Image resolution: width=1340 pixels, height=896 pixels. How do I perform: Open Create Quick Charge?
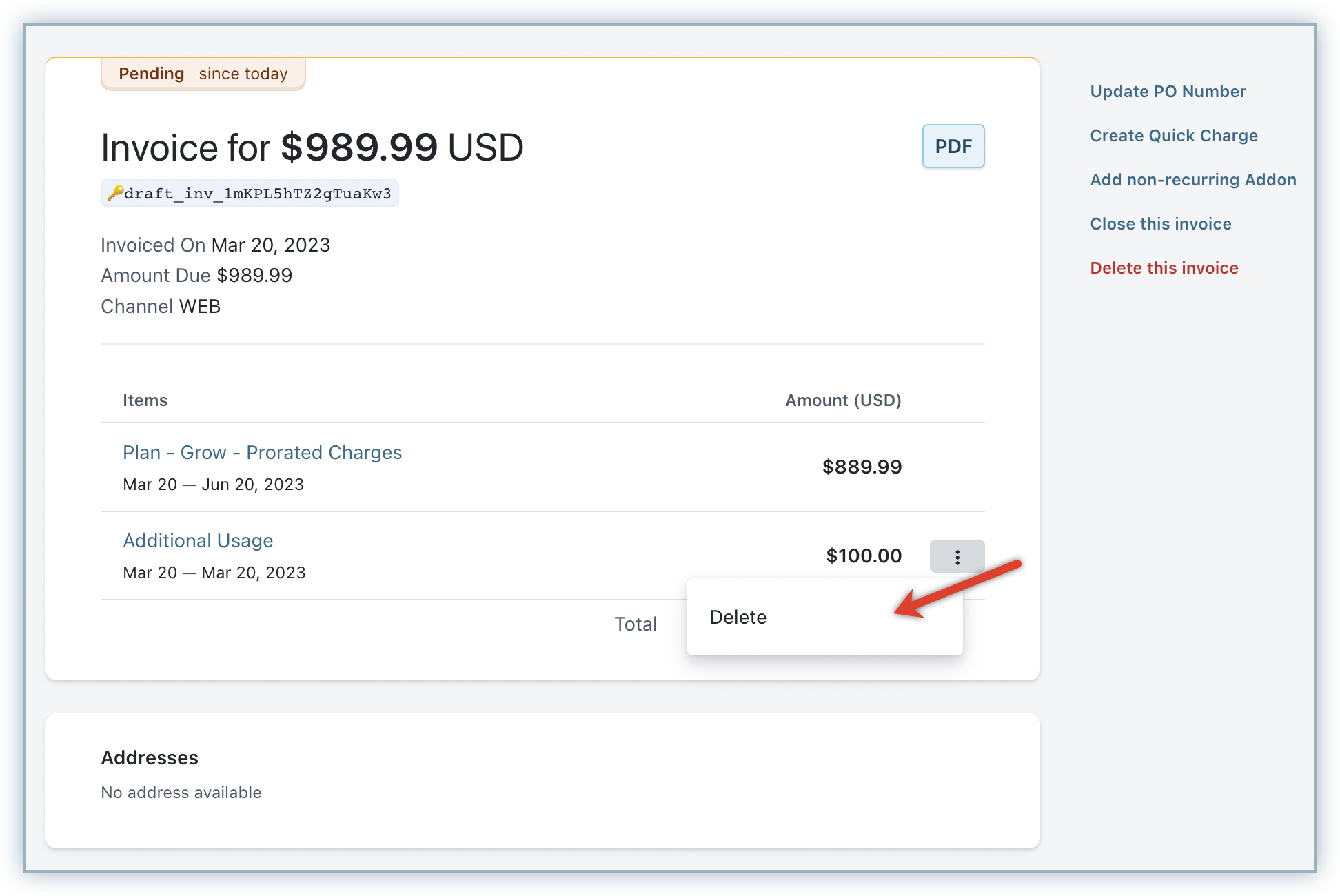tap(1173, 136)
